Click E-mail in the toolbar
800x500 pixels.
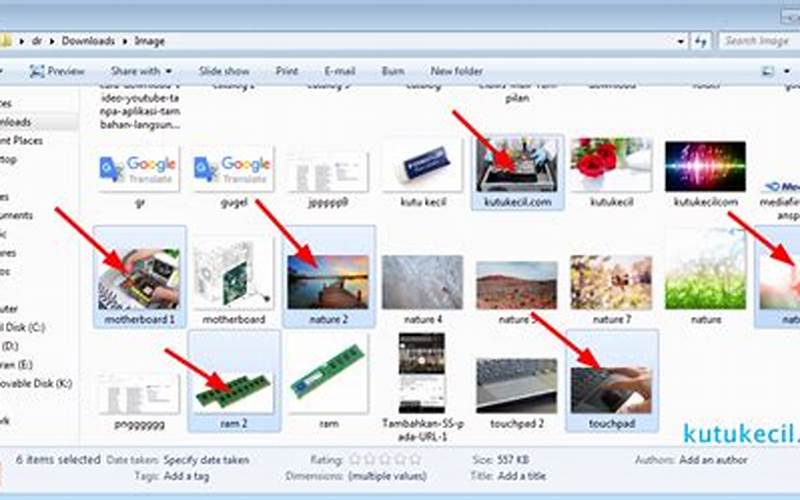339,71
